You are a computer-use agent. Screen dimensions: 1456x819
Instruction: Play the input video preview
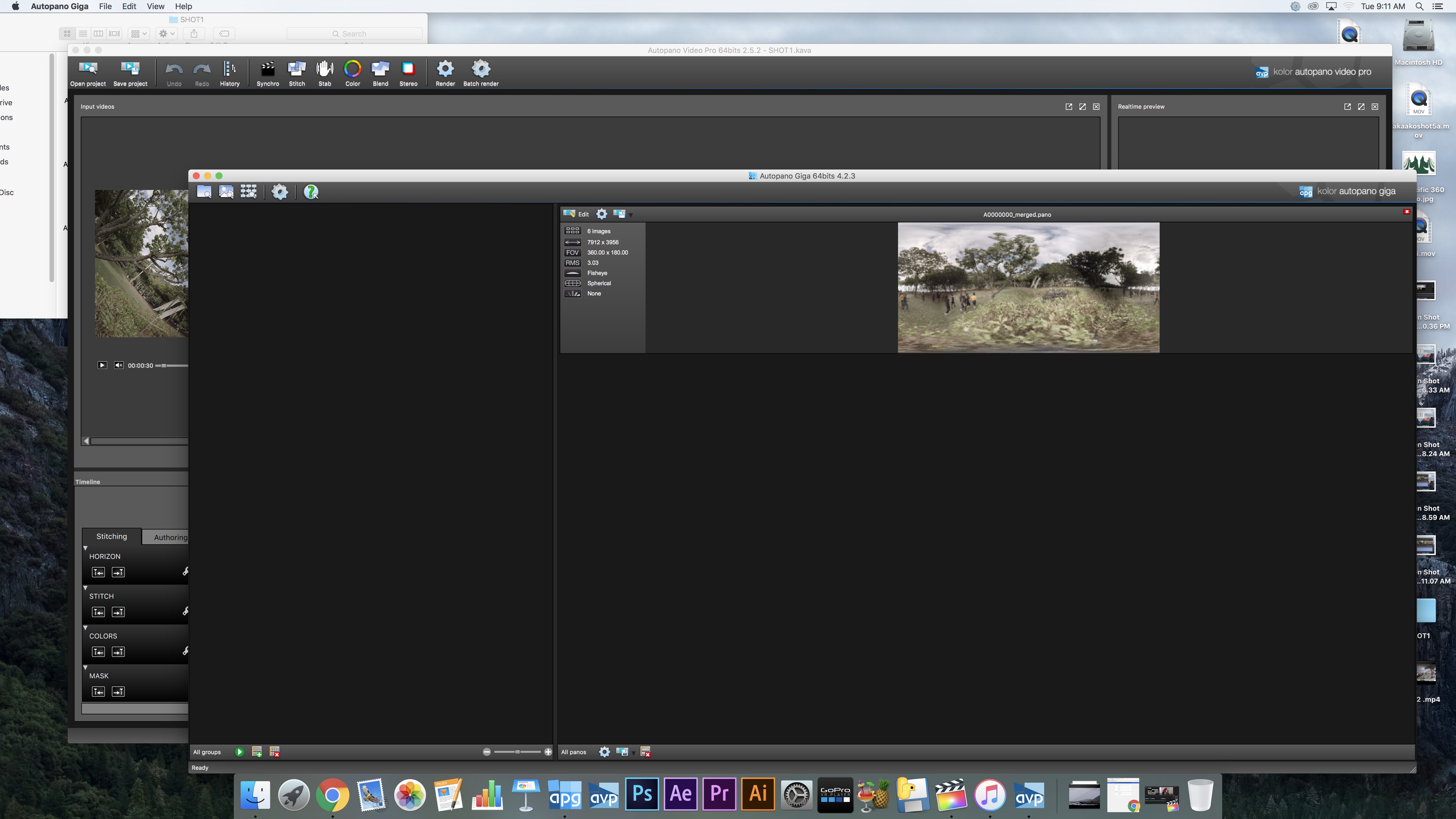[x=102, y=365]
